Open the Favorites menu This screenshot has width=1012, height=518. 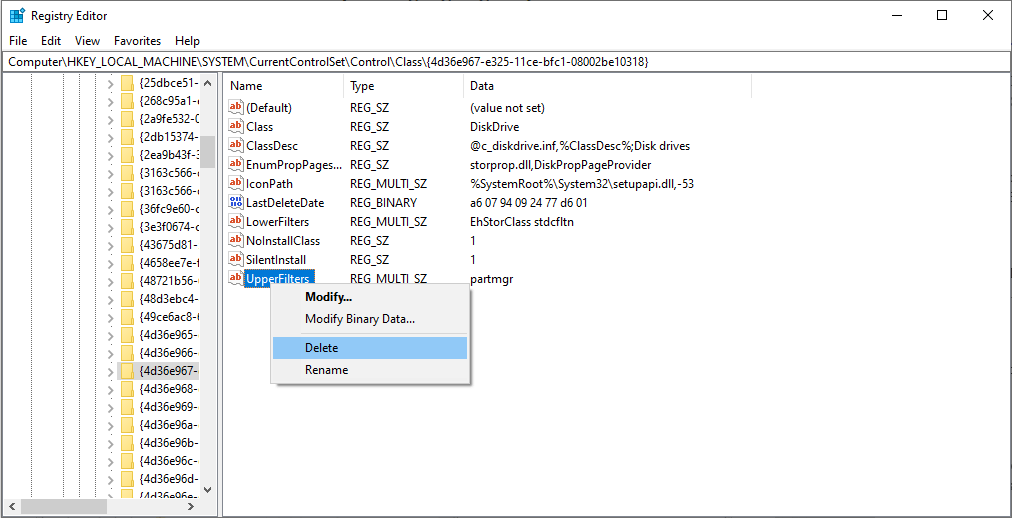[137, 41]
